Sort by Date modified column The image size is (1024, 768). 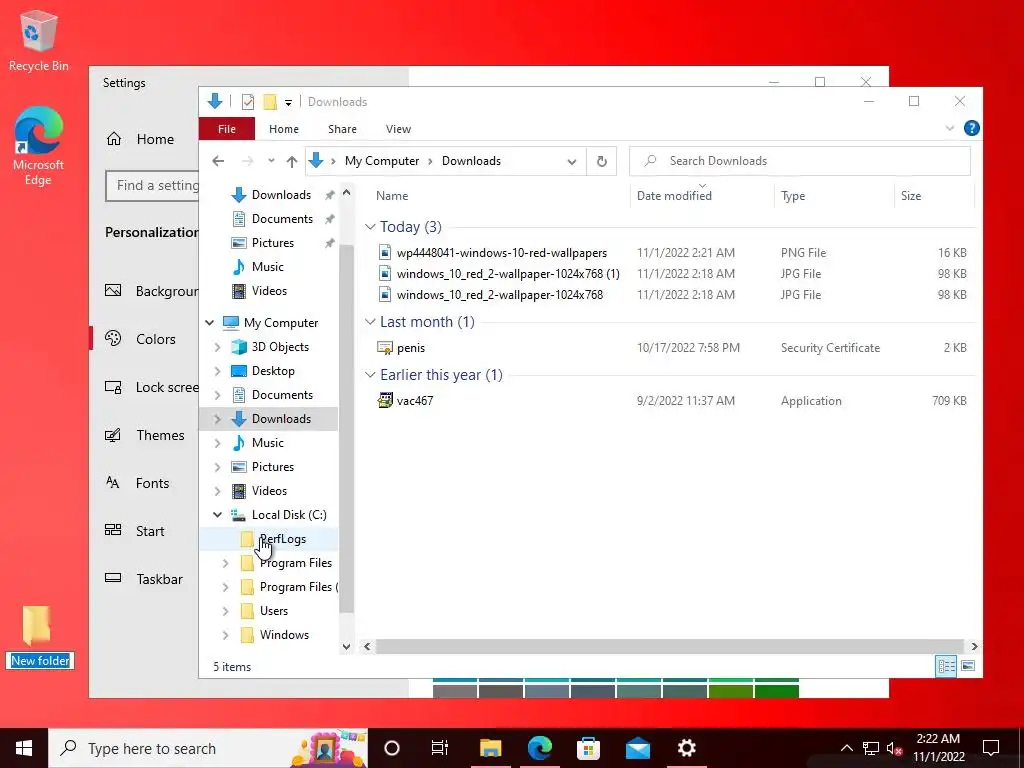tap(674, 196)
